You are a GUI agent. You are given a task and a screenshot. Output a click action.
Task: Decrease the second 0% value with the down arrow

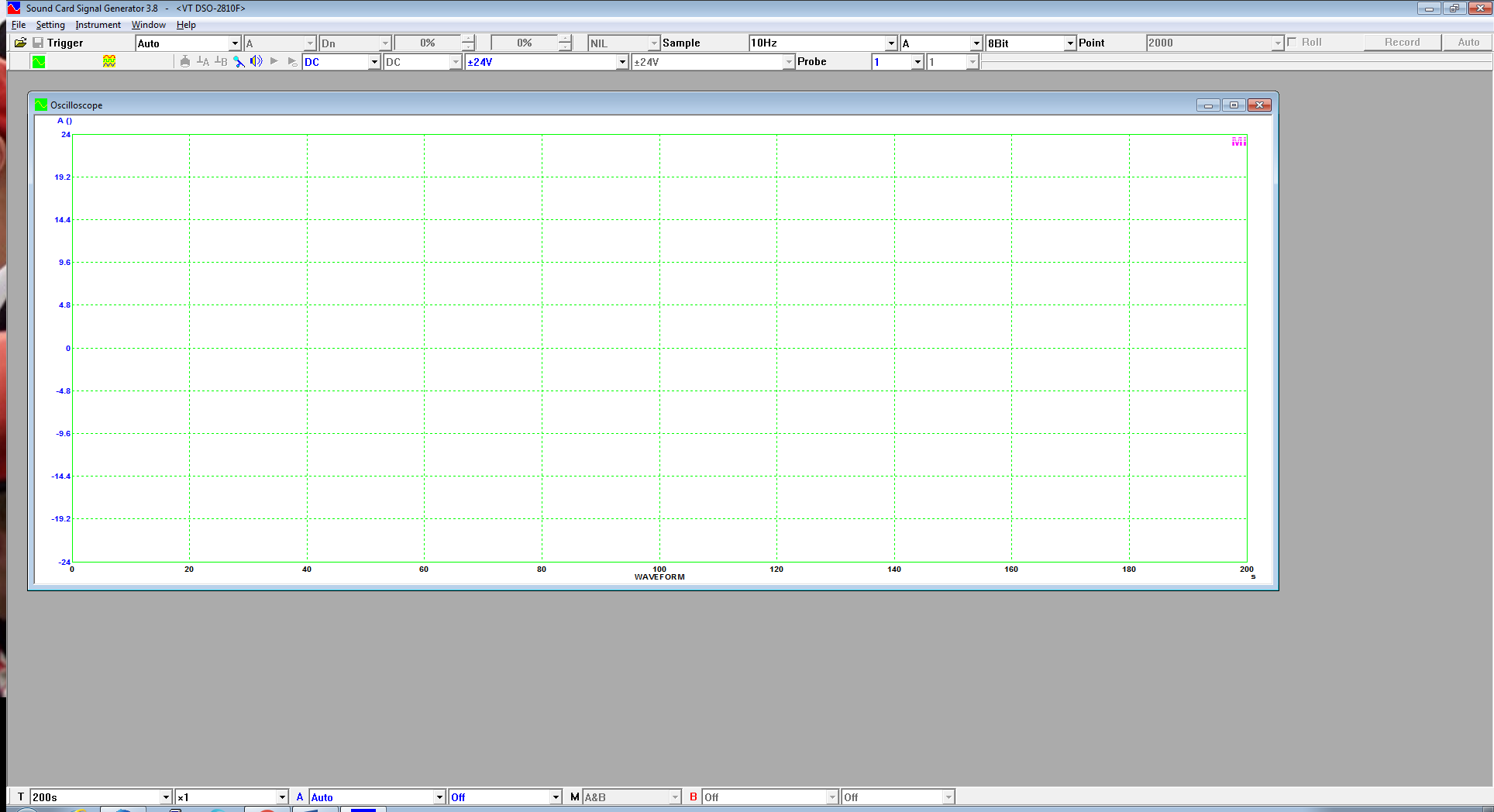point(565,47)
